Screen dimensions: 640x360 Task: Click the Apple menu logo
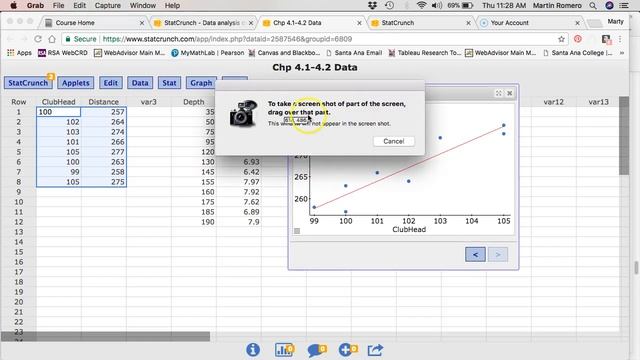[13, 5]
